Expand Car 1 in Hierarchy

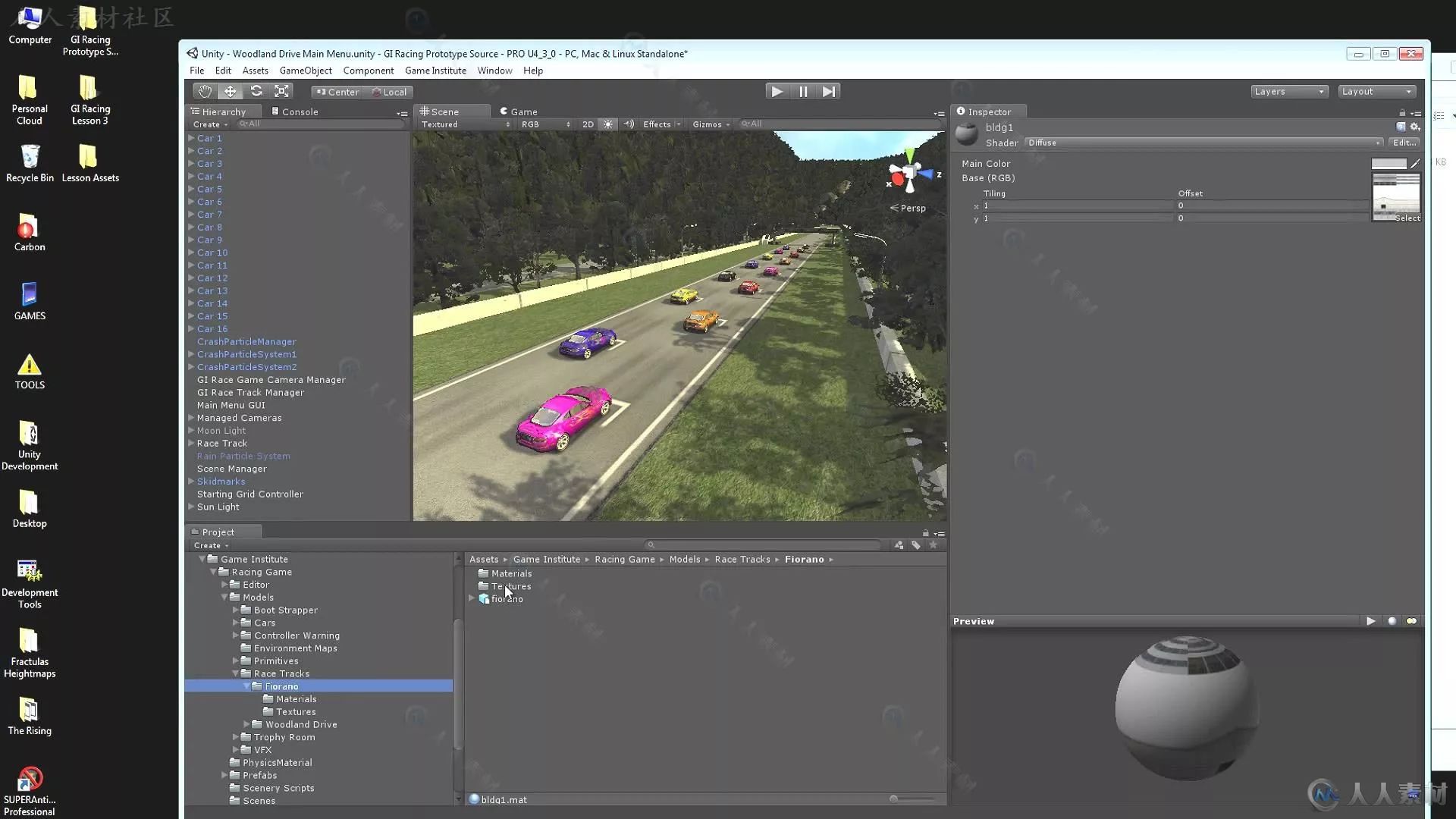(191, 138)
